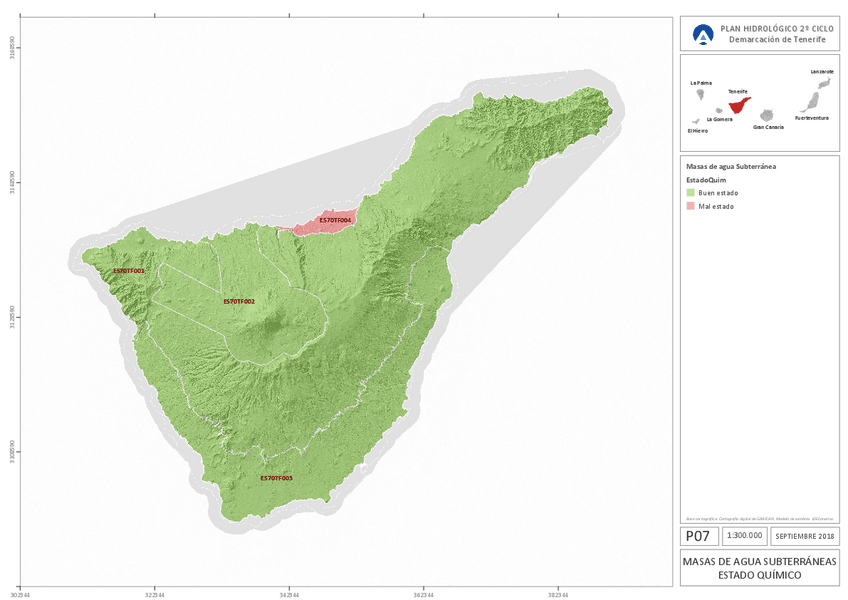Click the Masas de Agua Subterráneas title
The image size is (848, 600).
[x=759, y=568]
